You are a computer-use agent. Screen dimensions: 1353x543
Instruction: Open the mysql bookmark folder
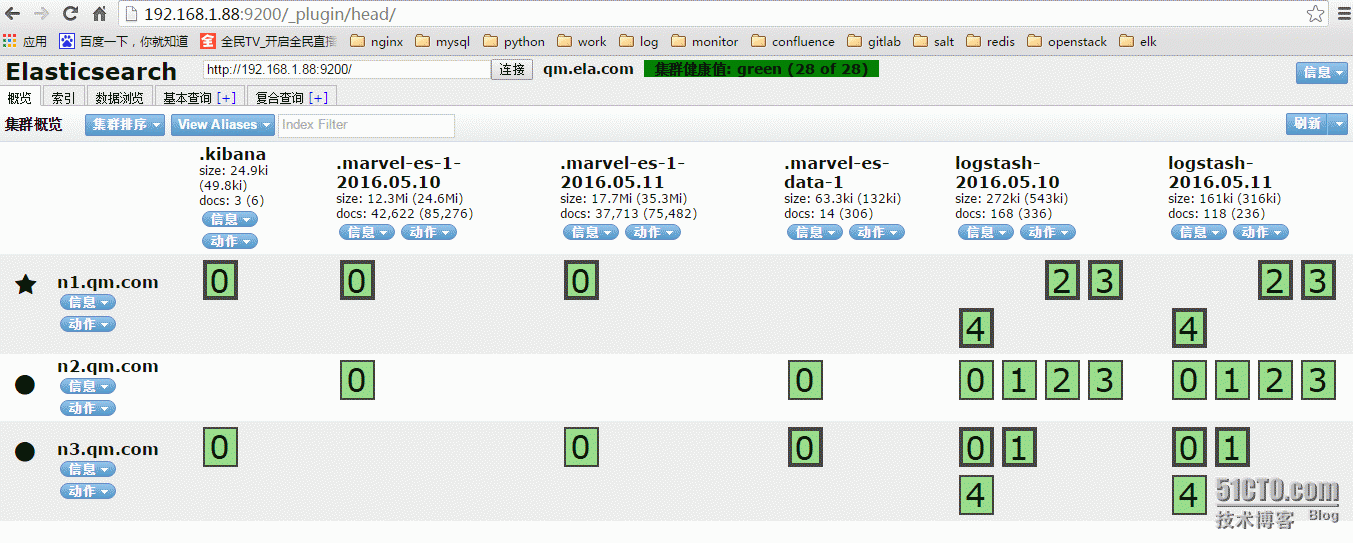point(442,42)
